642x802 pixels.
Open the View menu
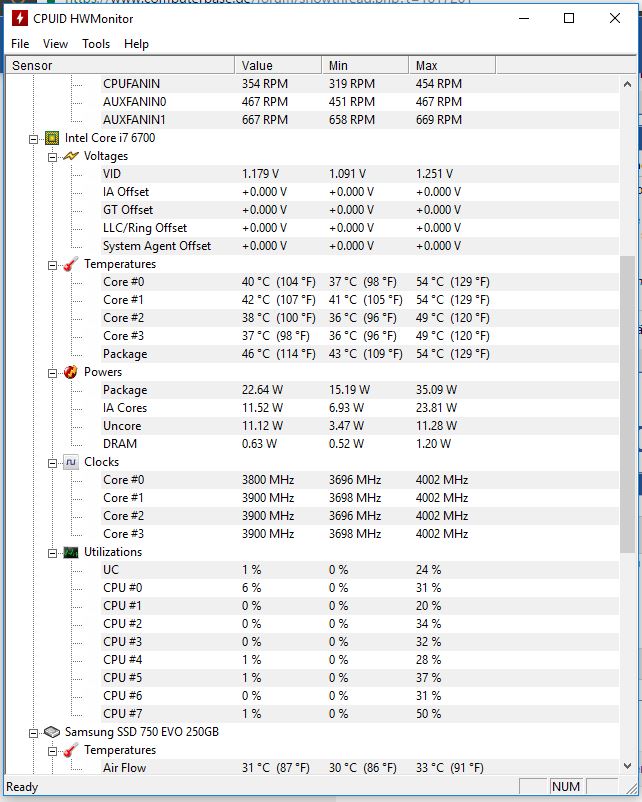(x=55, y=44)
